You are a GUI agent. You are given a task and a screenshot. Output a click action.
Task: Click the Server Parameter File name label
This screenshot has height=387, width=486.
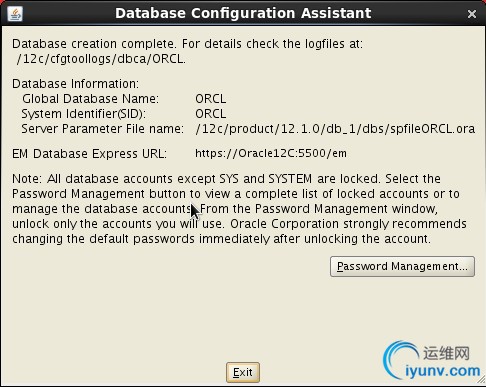click(102, 129)
